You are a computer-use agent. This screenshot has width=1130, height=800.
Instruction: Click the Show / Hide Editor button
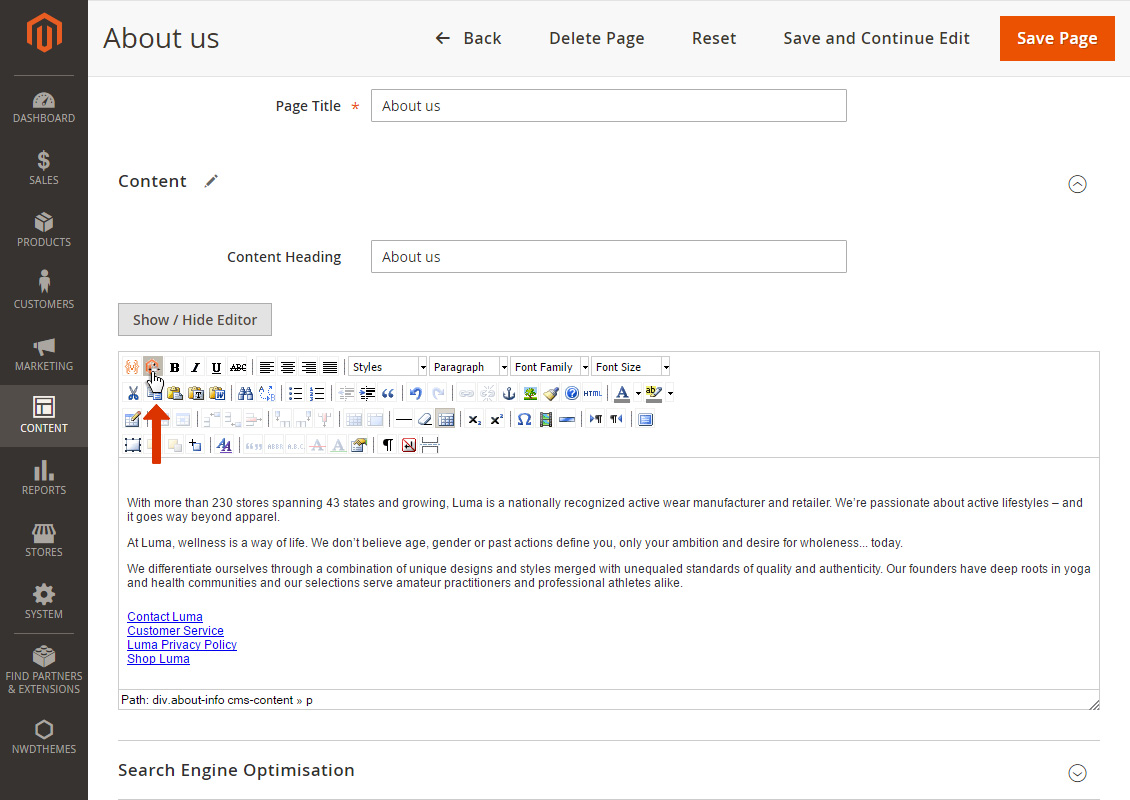coord(195,319)
